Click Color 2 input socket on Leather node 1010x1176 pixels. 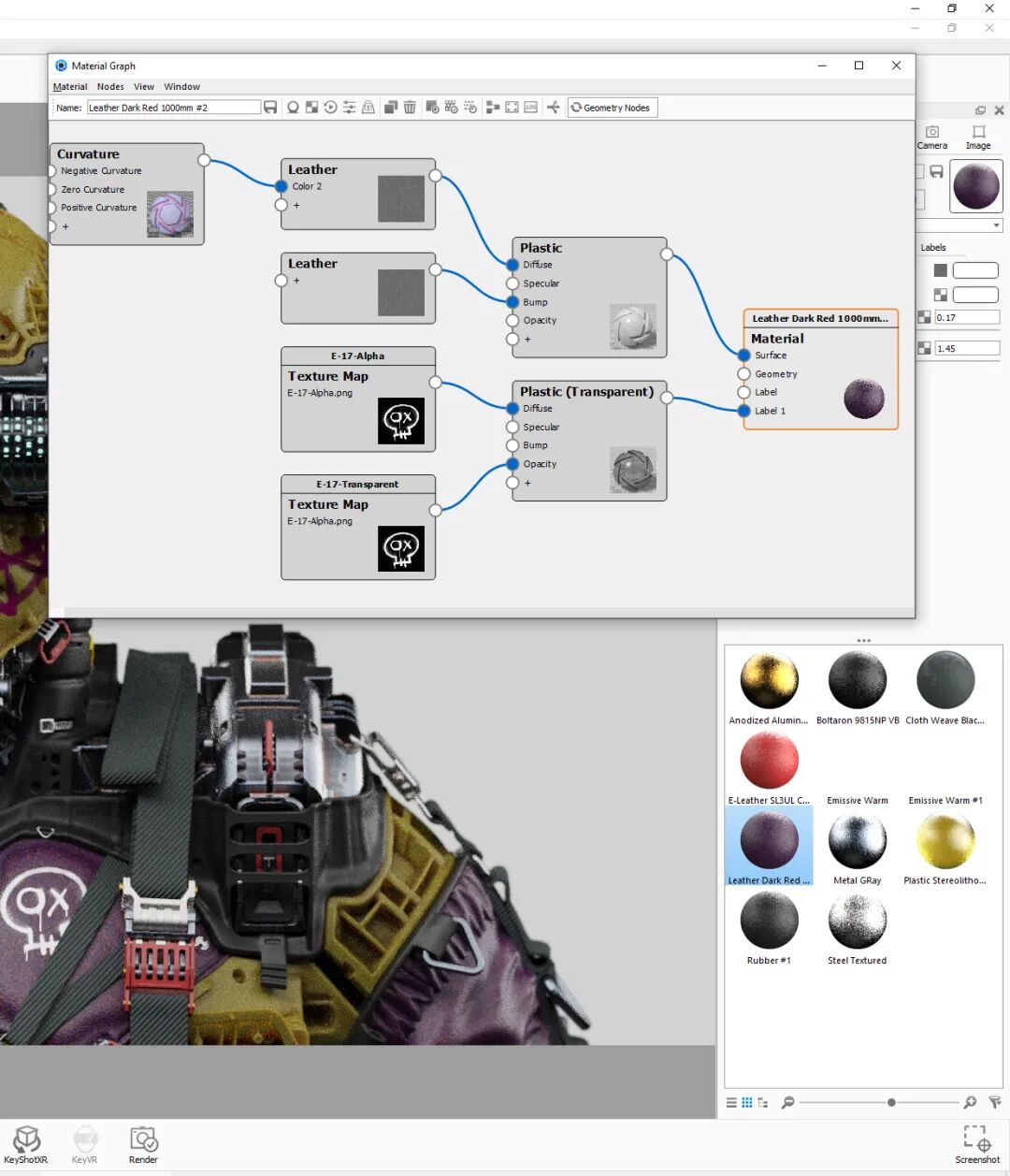[281, 186]
